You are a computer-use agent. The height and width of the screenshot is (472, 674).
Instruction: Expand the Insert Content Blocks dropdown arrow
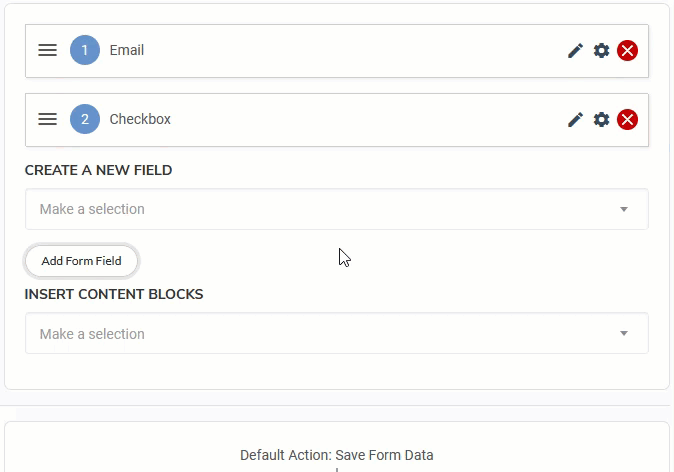click(624, 333)
